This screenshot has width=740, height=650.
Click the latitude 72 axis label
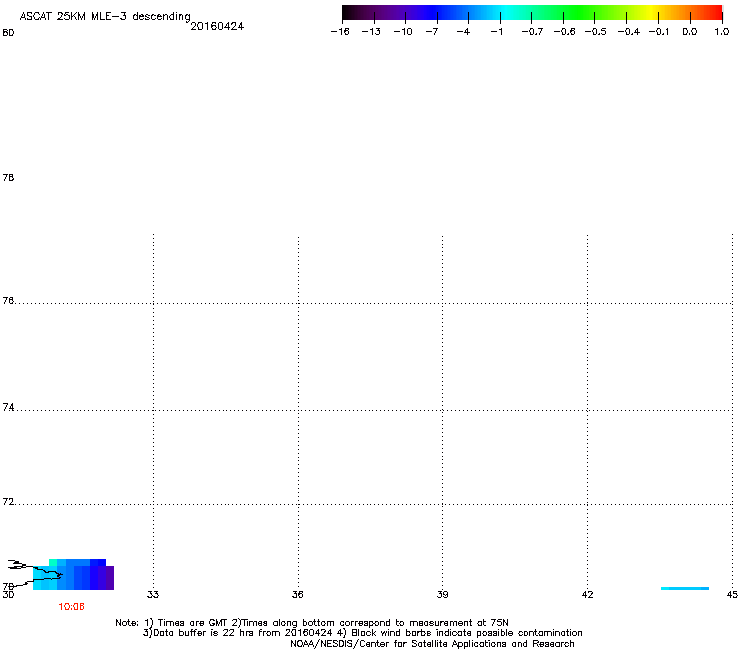coord(8,501)
